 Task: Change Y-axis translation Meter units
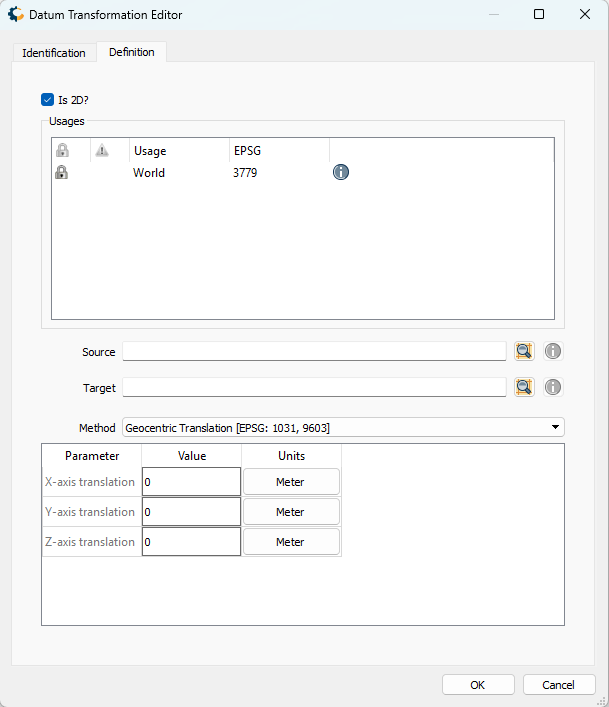(x=290, y=512)
